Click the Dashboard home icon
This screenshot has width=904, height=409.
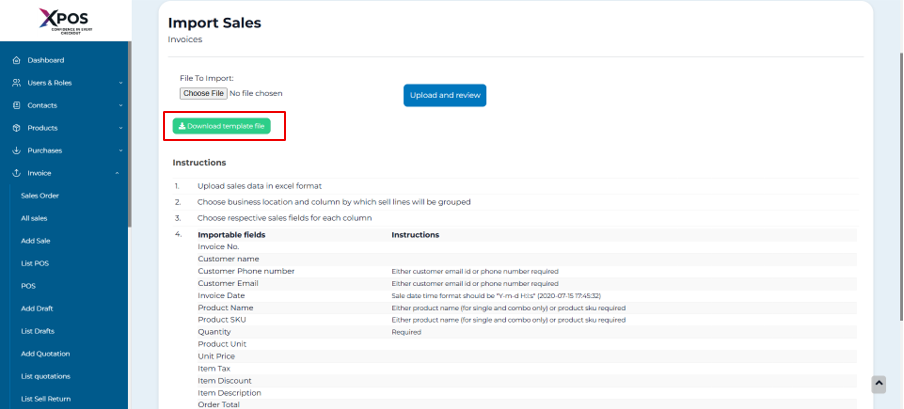pos(17,60)
